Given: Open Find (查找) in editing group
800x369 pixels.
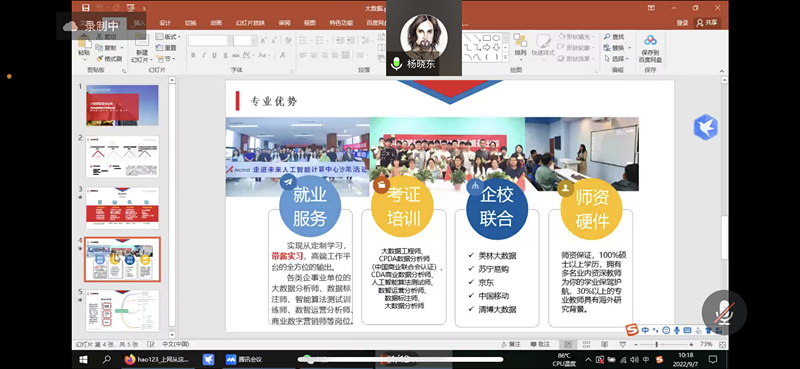Looking at the screenshot, I should pyautogui.click(x=614, y=37).
